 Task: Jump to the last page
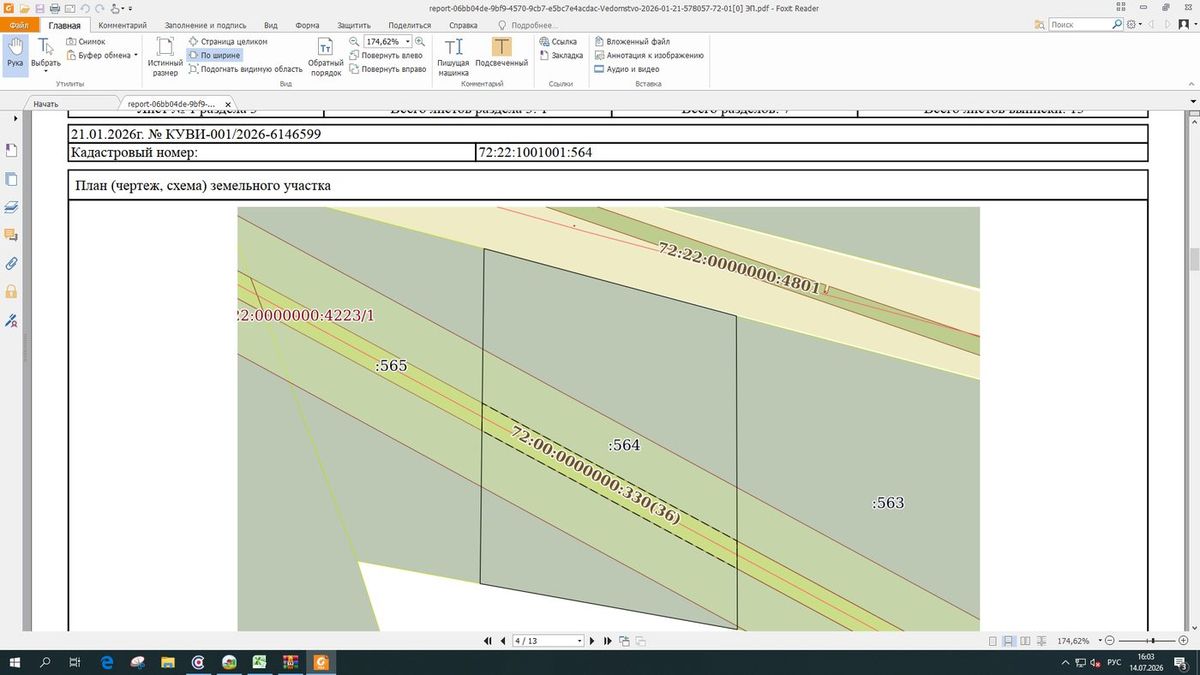[607, 640]
